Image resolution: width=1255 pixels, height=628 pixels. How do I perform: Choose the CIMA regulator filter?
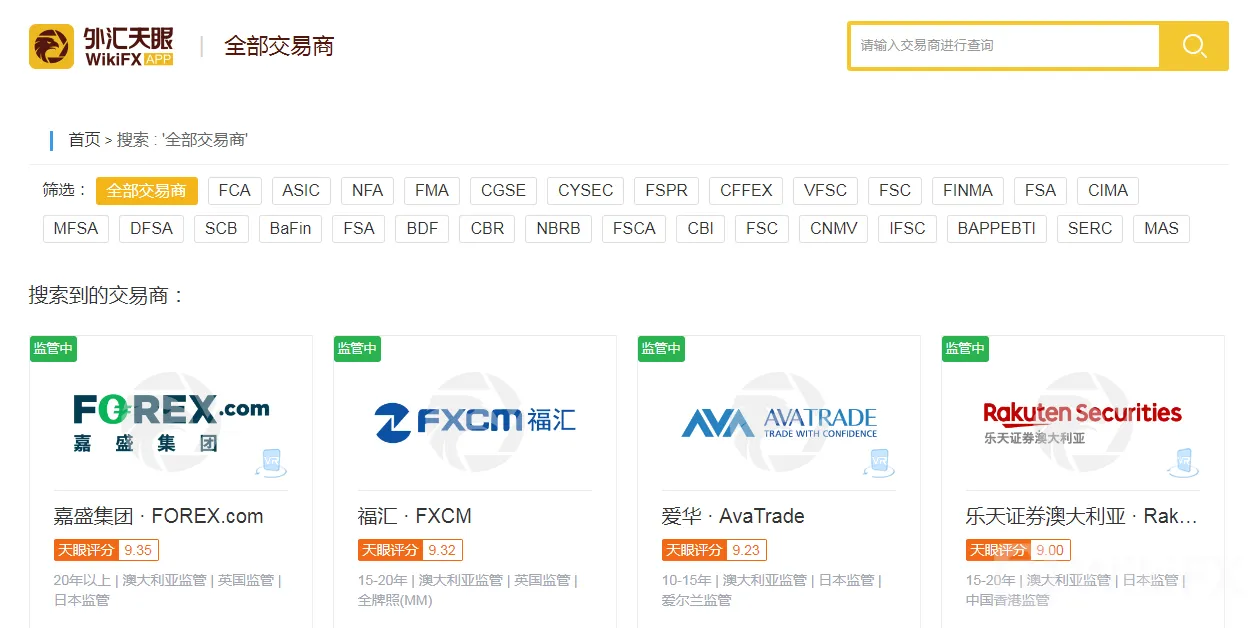[x=1108, y=191]
